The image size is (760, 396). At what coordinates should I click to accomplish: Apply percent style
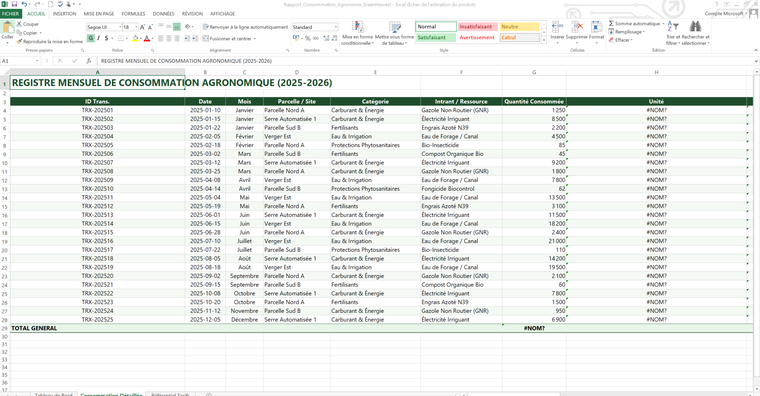[x=307, y=38]
